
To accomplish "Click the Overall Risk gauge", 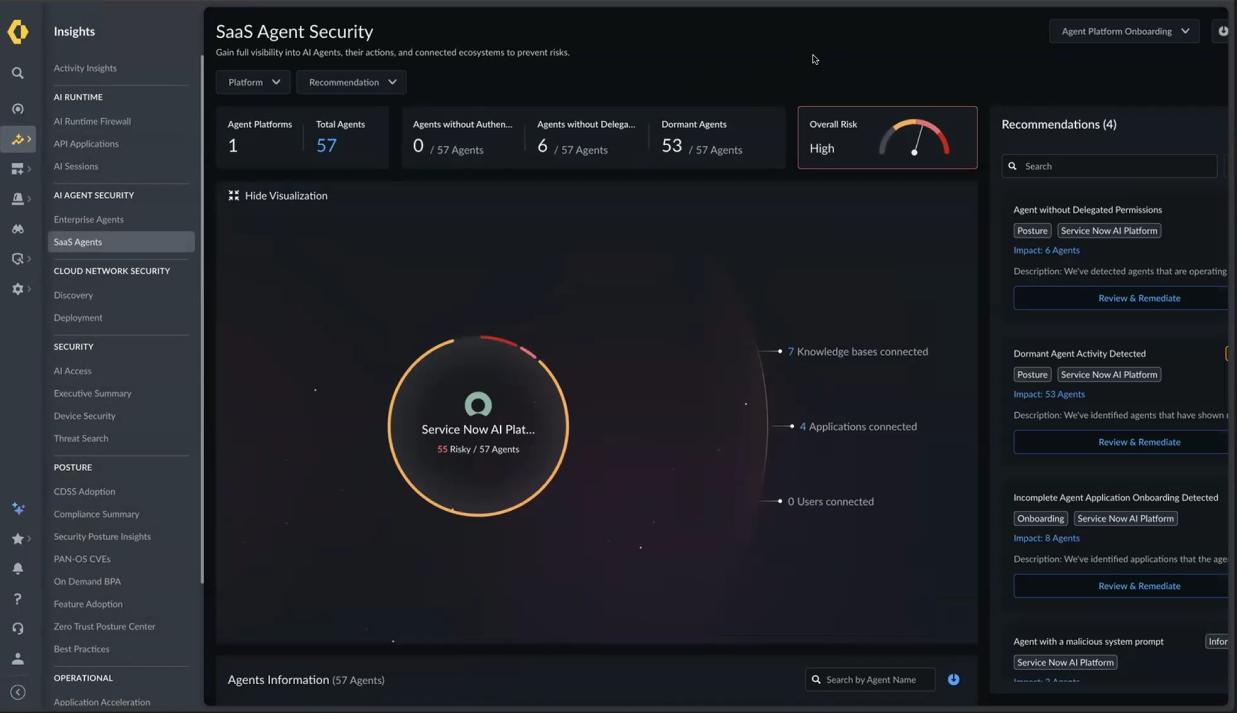I will (x=914, y=138).
